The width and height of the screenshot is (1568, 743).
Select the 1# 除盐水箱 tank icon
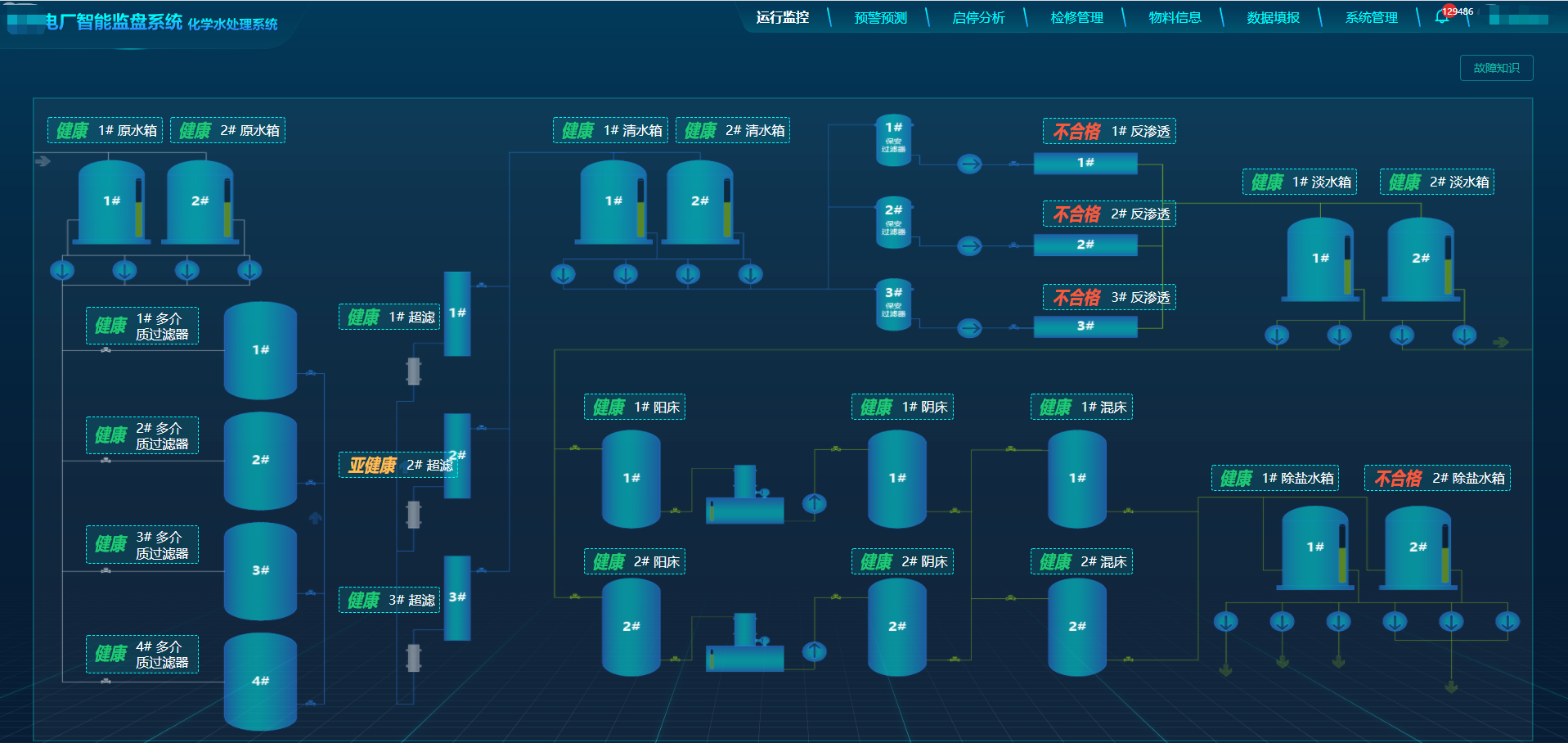(1315, 548)
